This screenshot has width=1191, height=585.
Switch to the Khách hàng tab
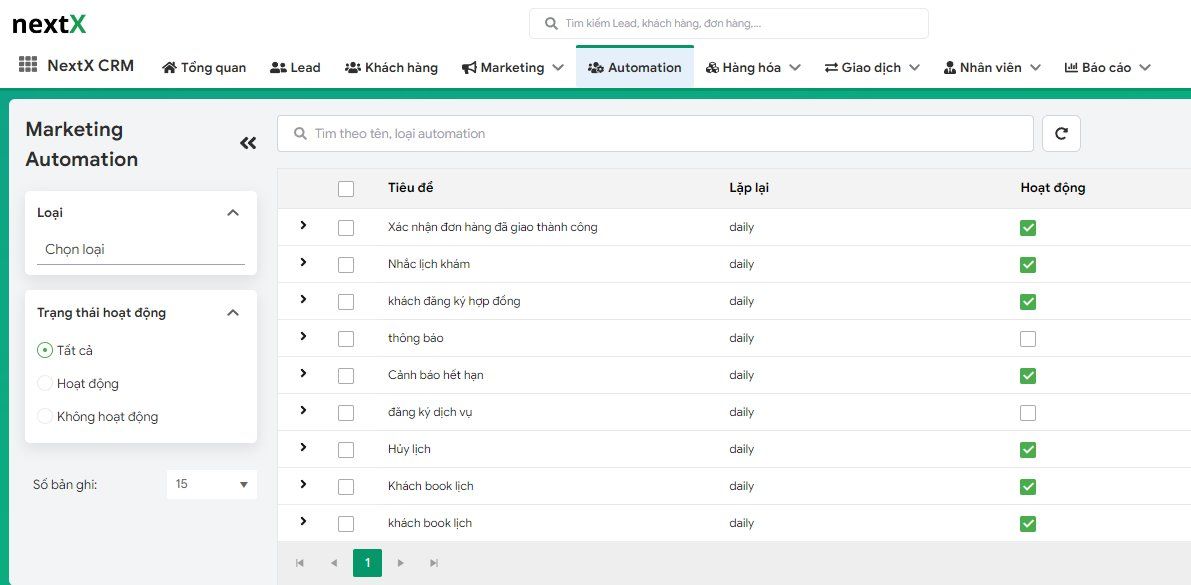[391, 67]
